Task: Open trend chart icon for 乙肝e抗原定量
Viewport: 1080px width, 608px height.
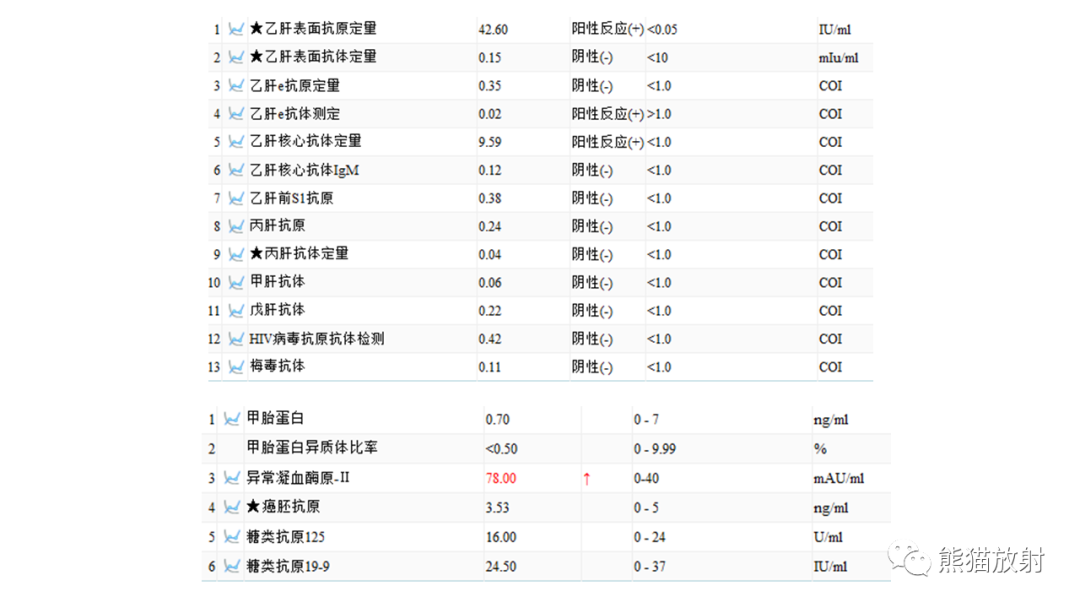Action: (236, 85)
